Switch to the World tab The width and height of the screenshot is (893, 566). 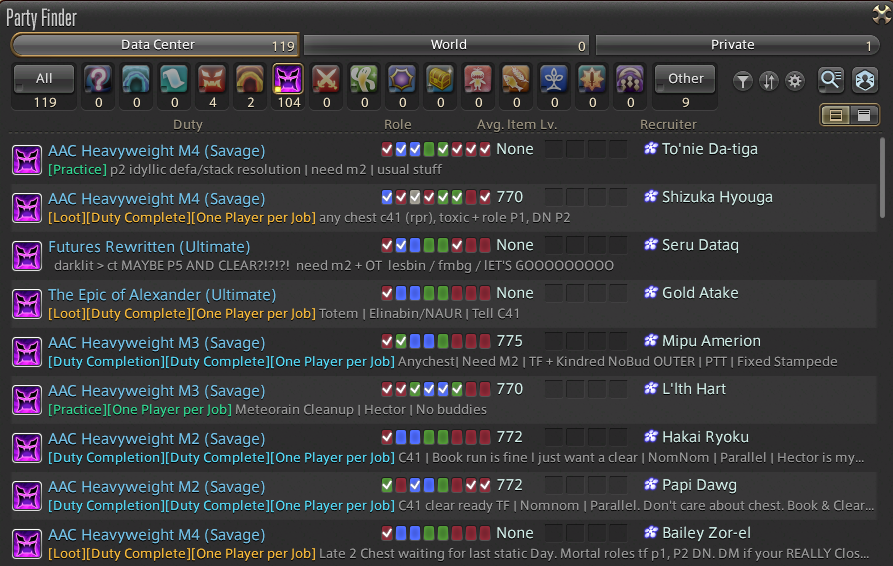447,45
